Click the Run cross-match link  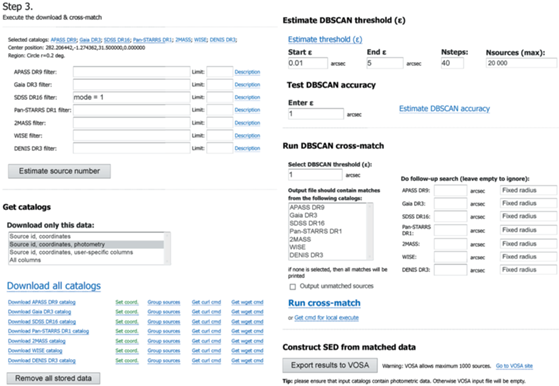tap(324, 303)
